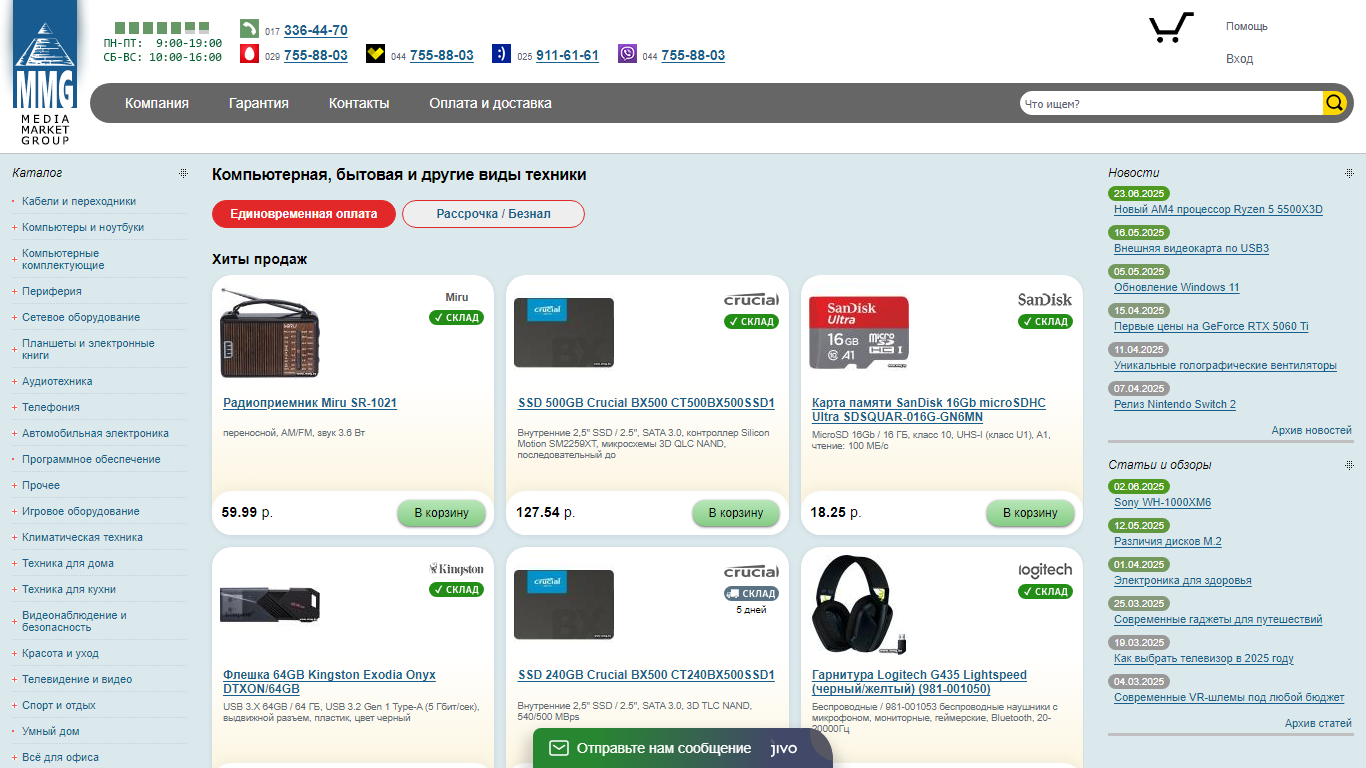Open Архив новостей link
The width and height of the screenshot is (1366, 768).
point(1311,430)
